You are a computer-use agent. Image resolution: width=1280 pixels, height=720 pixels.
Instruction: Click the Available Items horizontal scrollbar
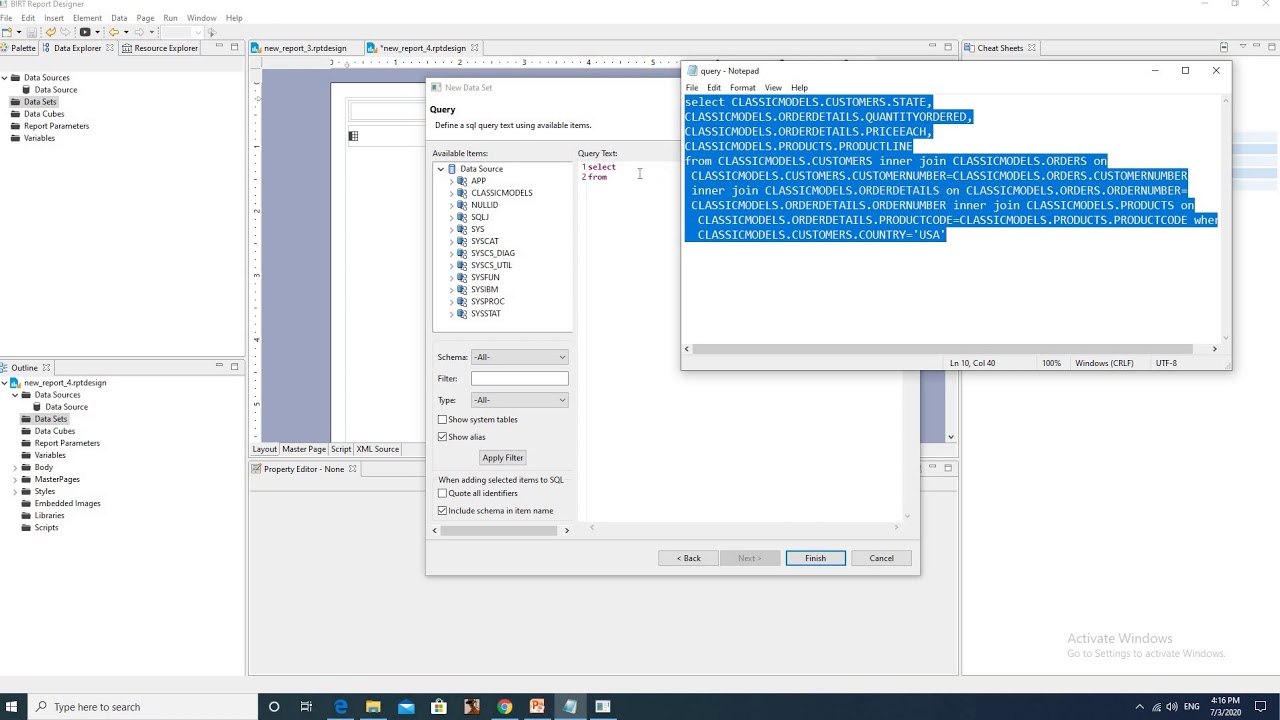(x=499, y=530)
